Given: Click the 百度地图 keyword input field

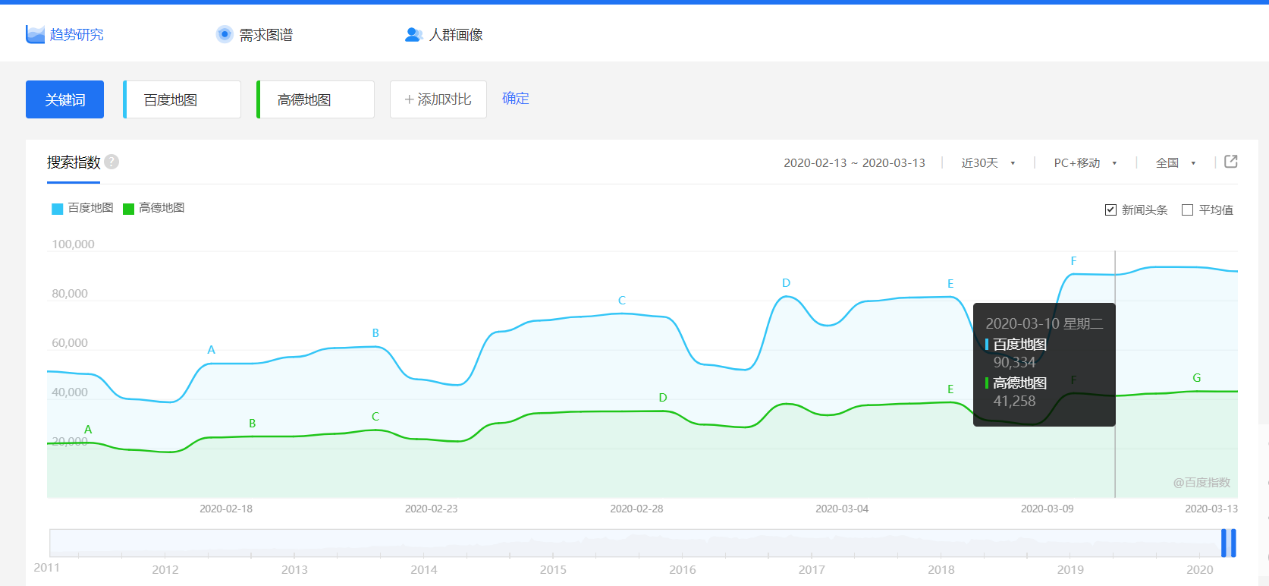Looking at the screenshot, I should coord(181,98).
